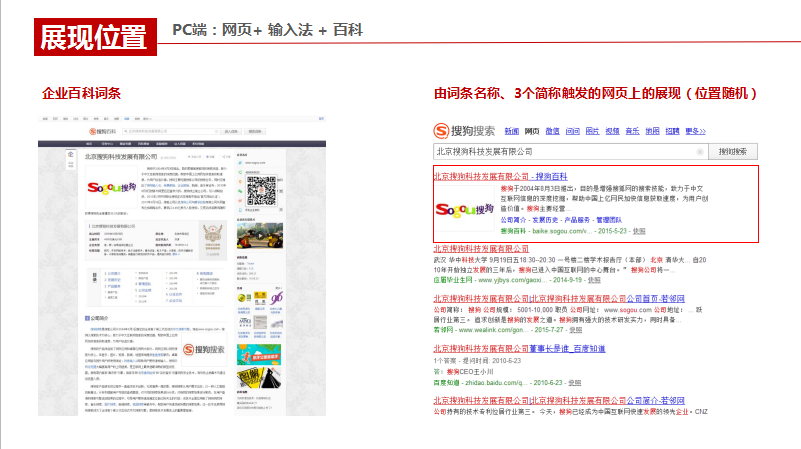The width and height of the screenshot is (801, 449).
Task: Open 管理团队 sublink in Baike result
Action: pyautogui.click(x=609, y=220)
